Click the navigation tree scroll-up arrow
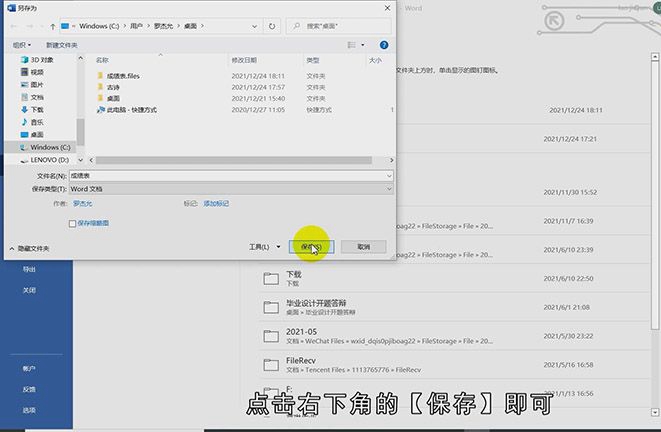 pyautogui.click(x=80, y=59)
